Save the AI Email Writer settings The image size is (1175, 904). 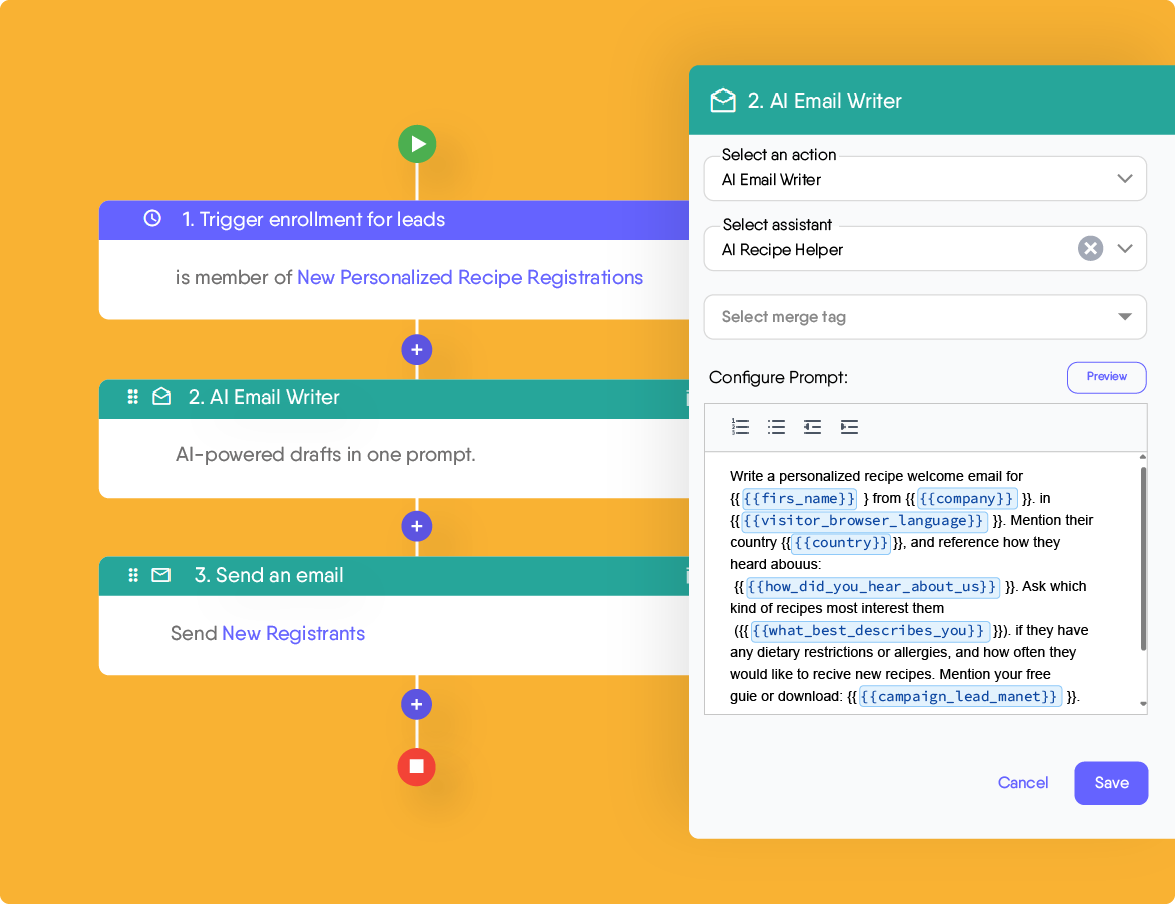tap(1111, 783)
